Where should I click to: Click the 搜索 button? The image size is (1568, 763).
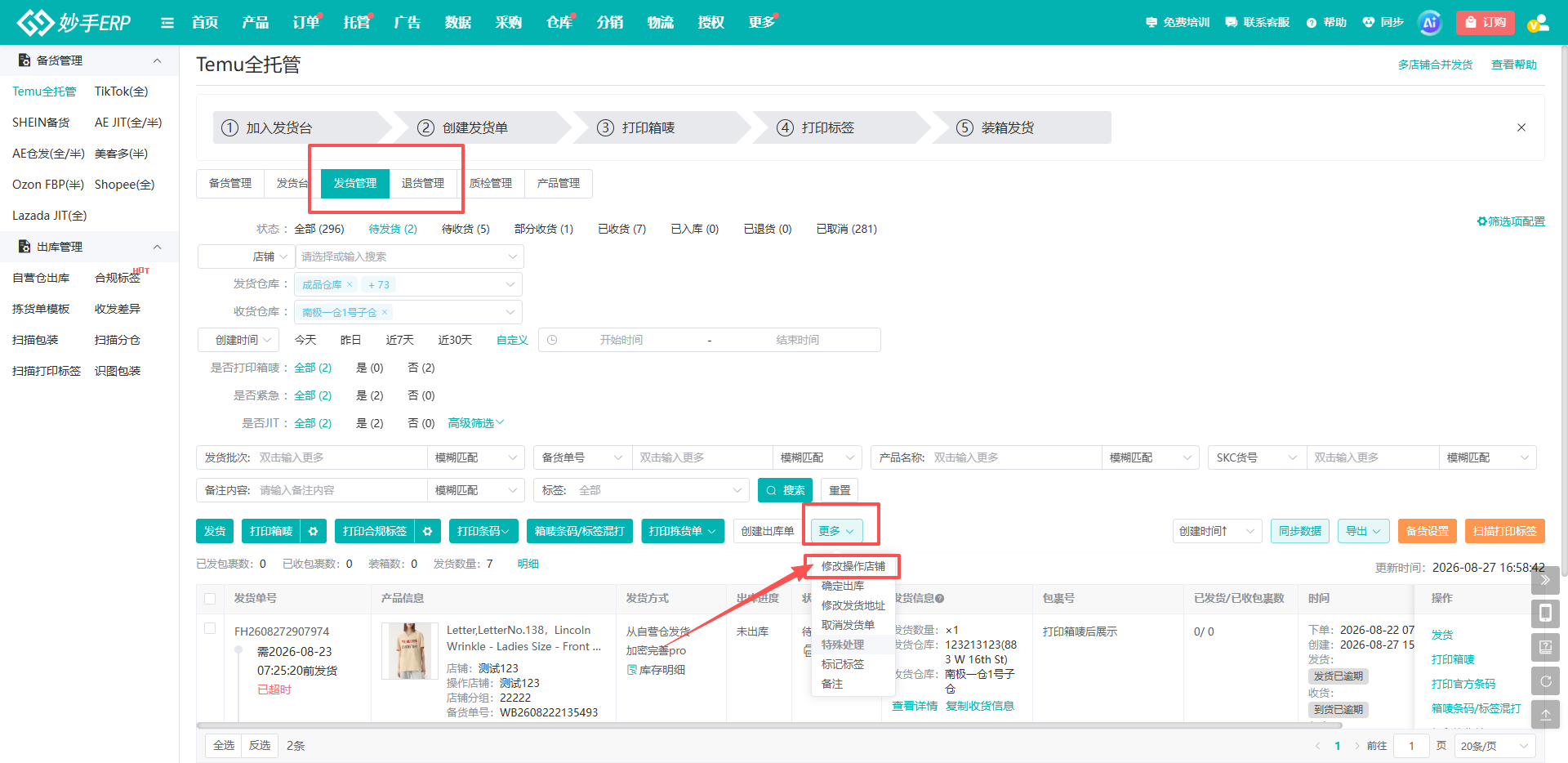(786, 490)
